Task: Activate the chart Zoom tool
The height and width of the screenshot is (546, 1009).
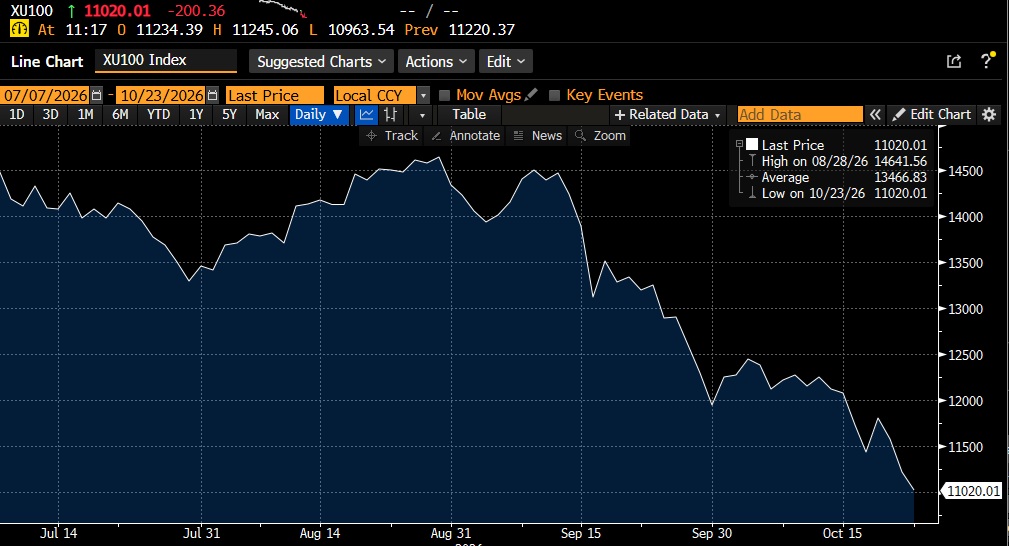Action: tap(600, 136)
